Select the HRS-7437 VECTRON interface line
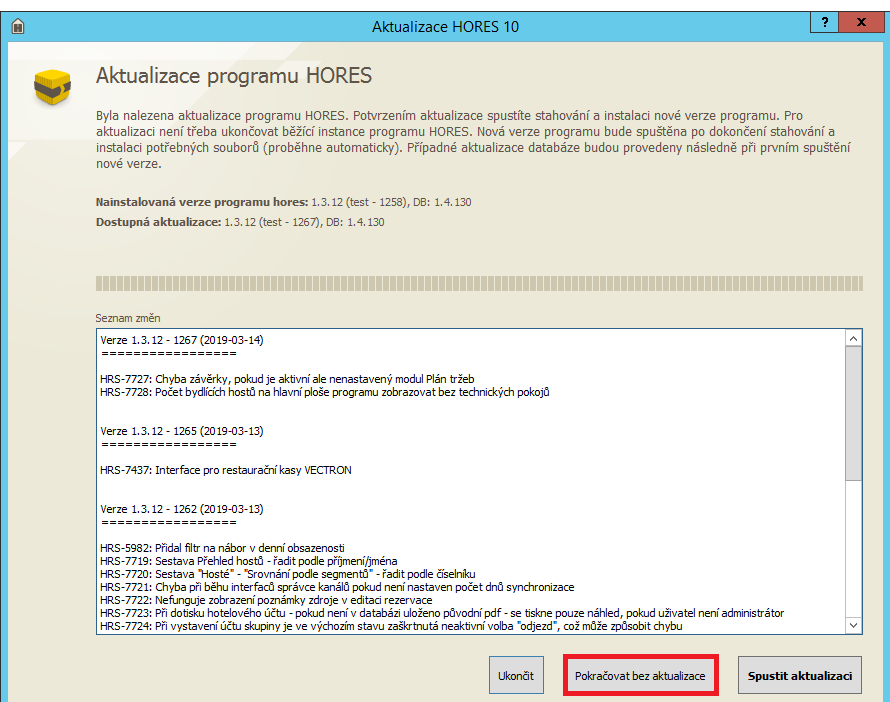 click(x=226, y=470)
